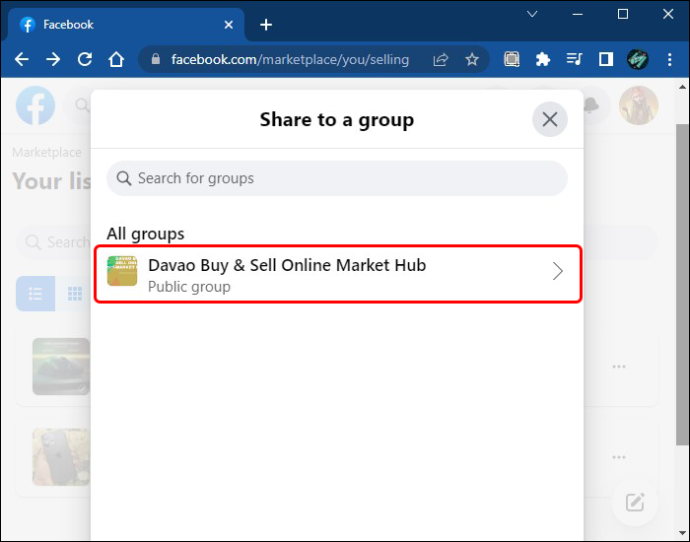Toggle the browser side panel
Viewport: 690px width, 542px height.
pyautogui.click(x=606, y=59)
